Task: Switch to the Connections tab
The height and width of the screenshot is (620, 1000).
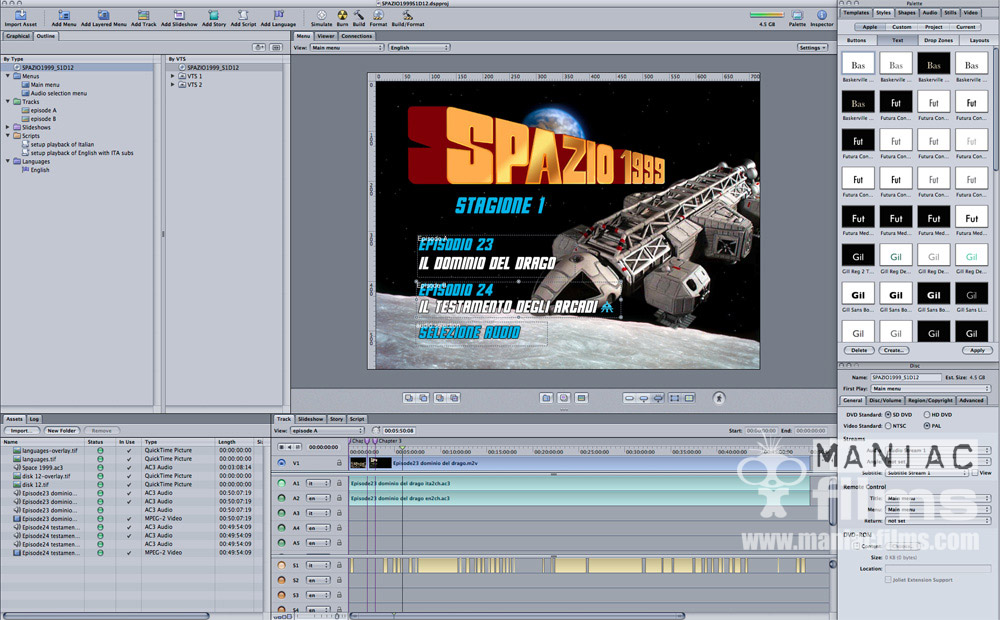Action: 357,36
